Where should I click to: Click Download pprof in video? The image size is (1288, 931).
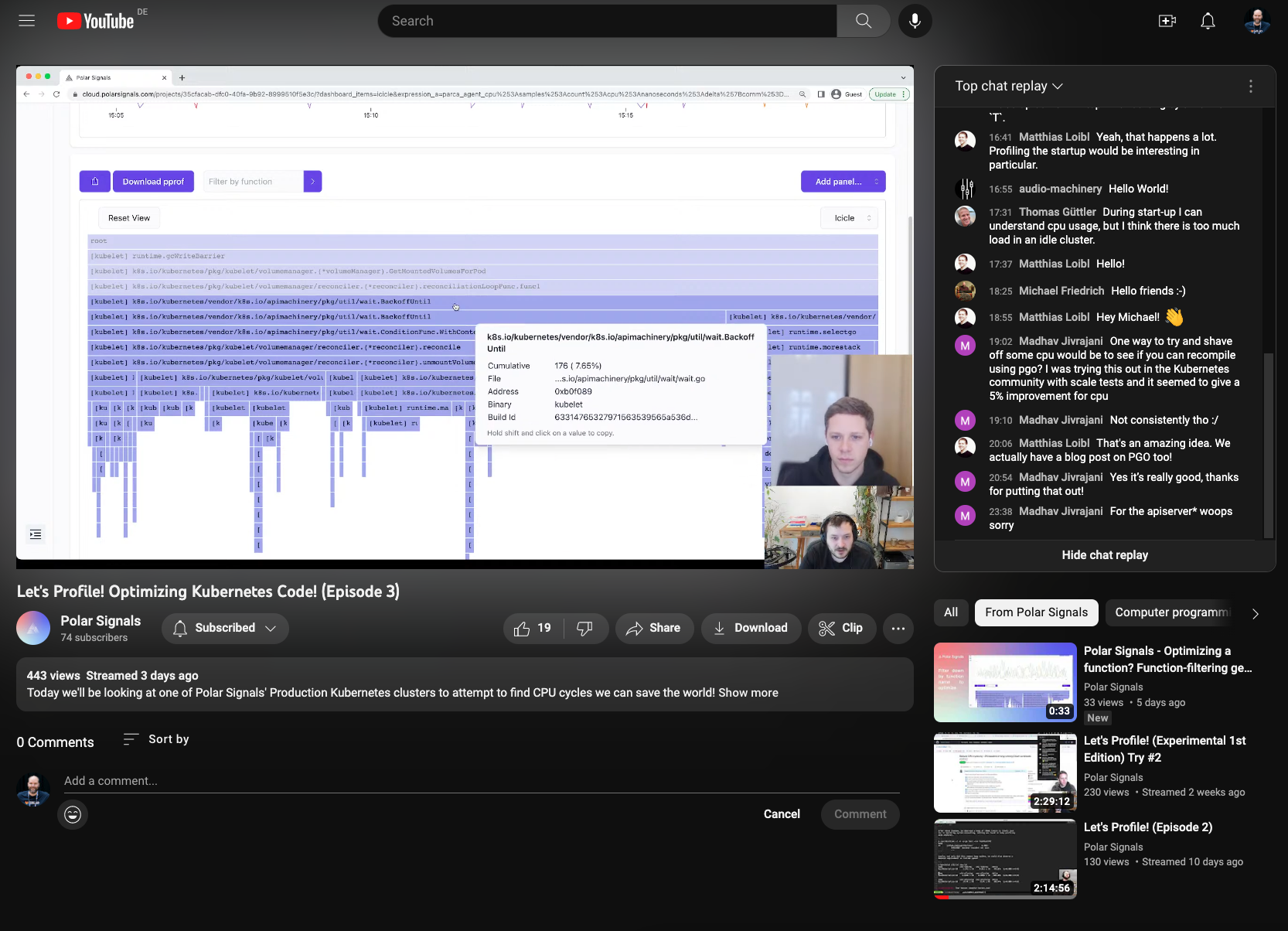coord(153,182)
